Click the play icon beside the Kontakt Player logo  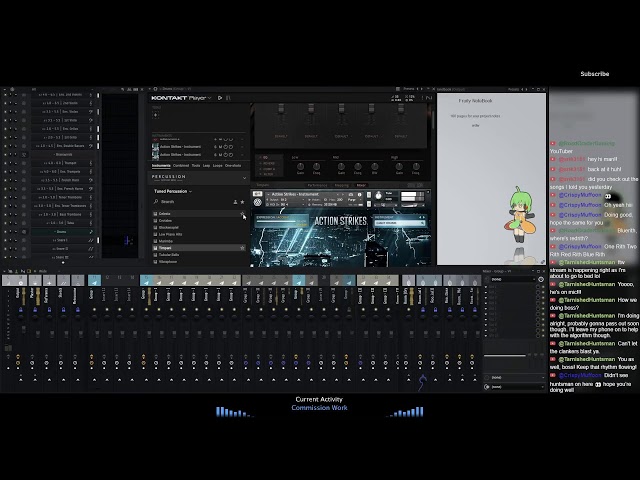point(220,98)
